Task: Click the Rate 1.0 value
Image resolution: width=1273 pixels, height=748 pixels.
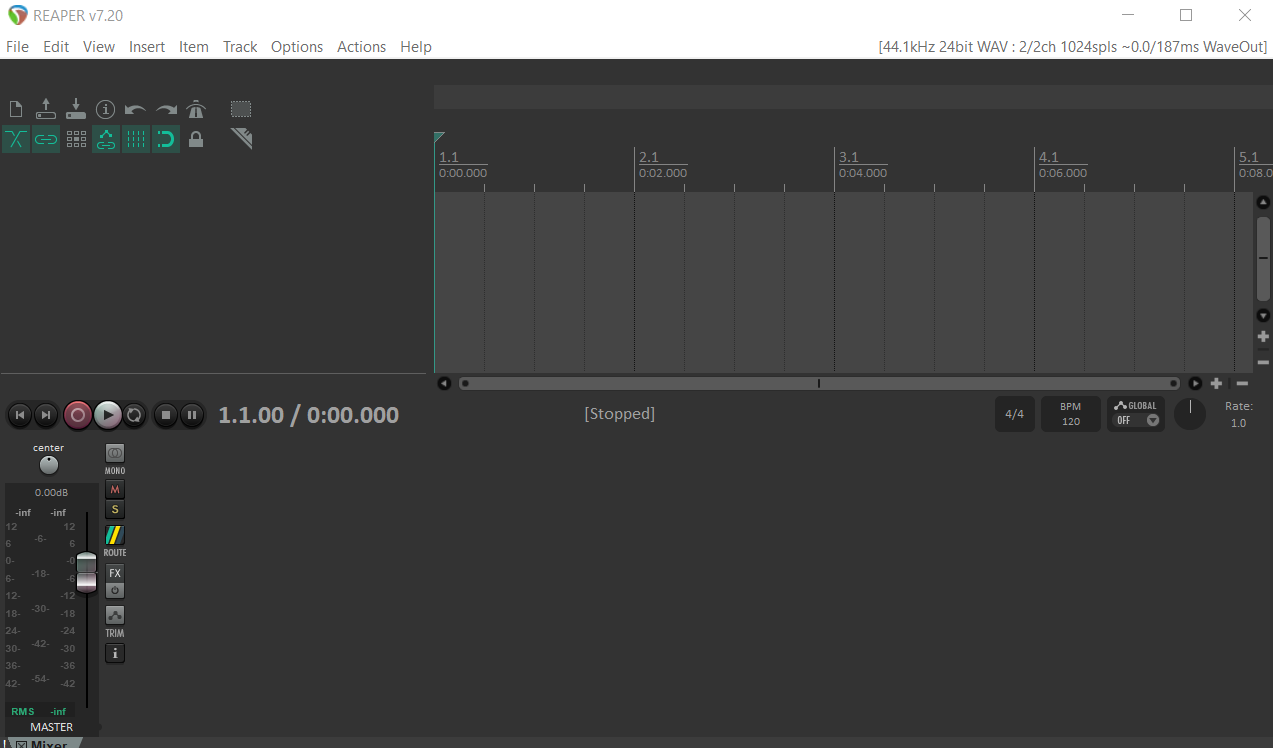Action: tap(1238, 423)
